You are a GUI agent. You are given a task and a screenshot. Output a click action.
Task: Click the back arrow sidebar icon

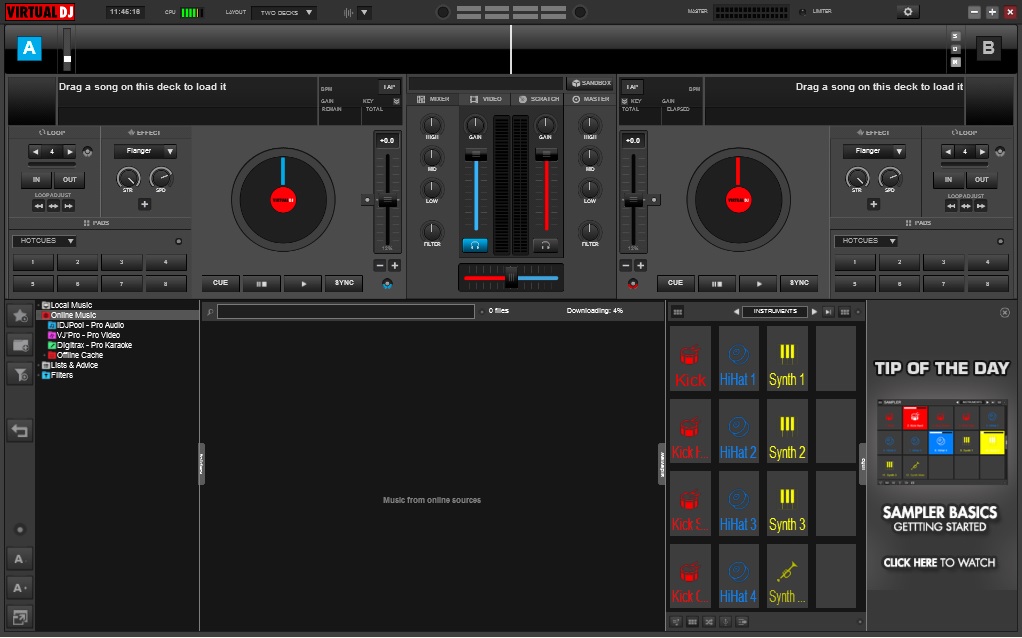pyautogui.click(x=20, y=430)
